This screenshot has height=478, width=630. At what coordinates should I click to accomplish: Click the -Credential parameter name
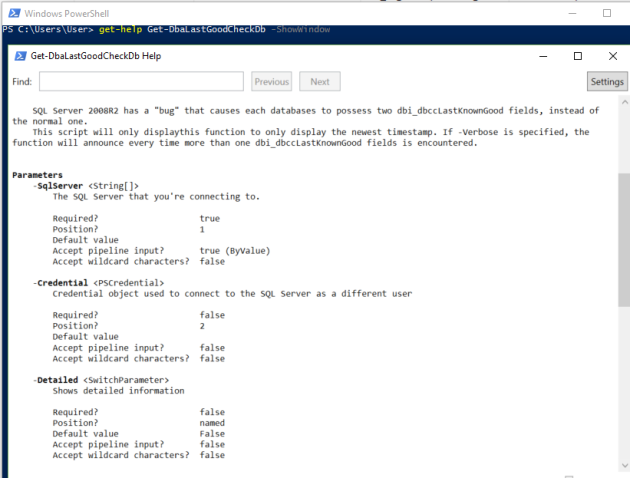[x=60, y=283]
